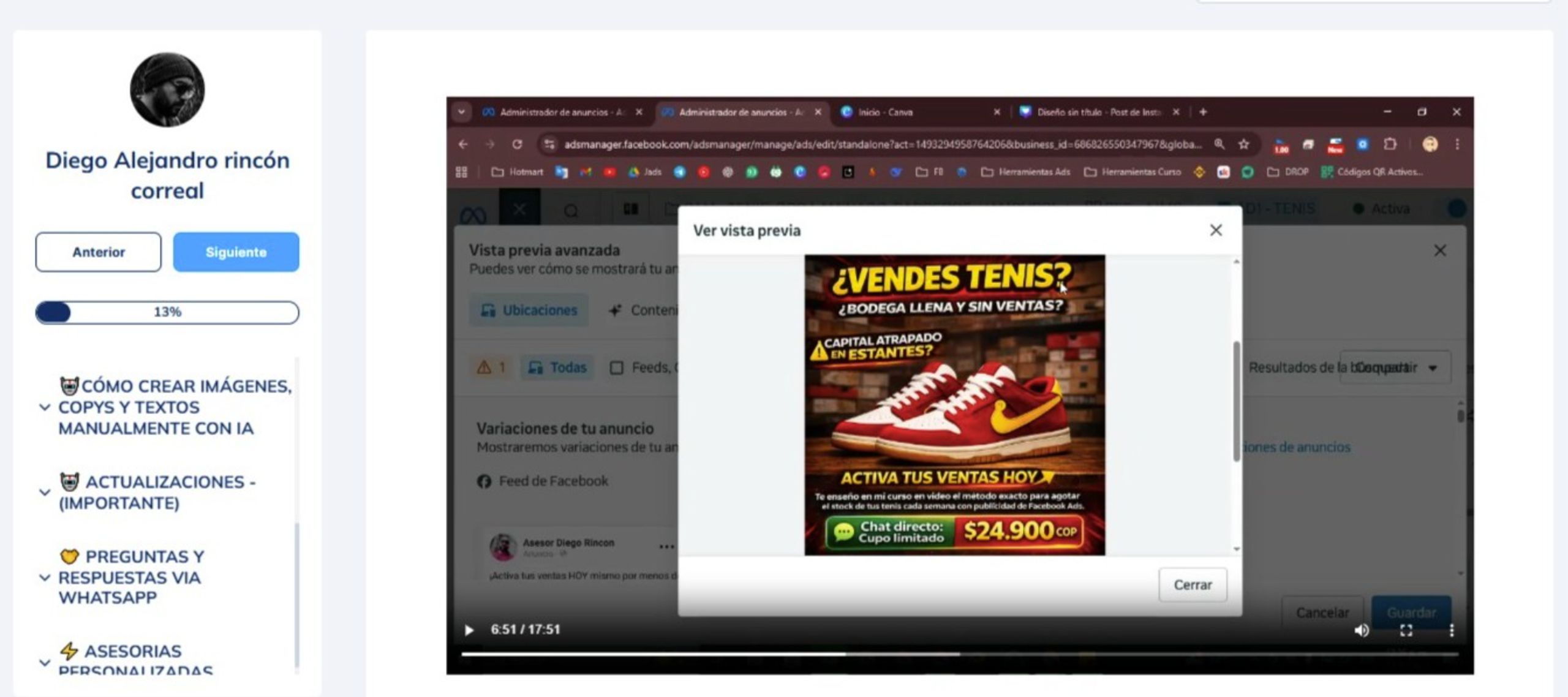The width and height of the screenshot is (1568, 697).
Task: Check the Feeds checkbox
Action: pyautogui.click(x=617, y=367)
